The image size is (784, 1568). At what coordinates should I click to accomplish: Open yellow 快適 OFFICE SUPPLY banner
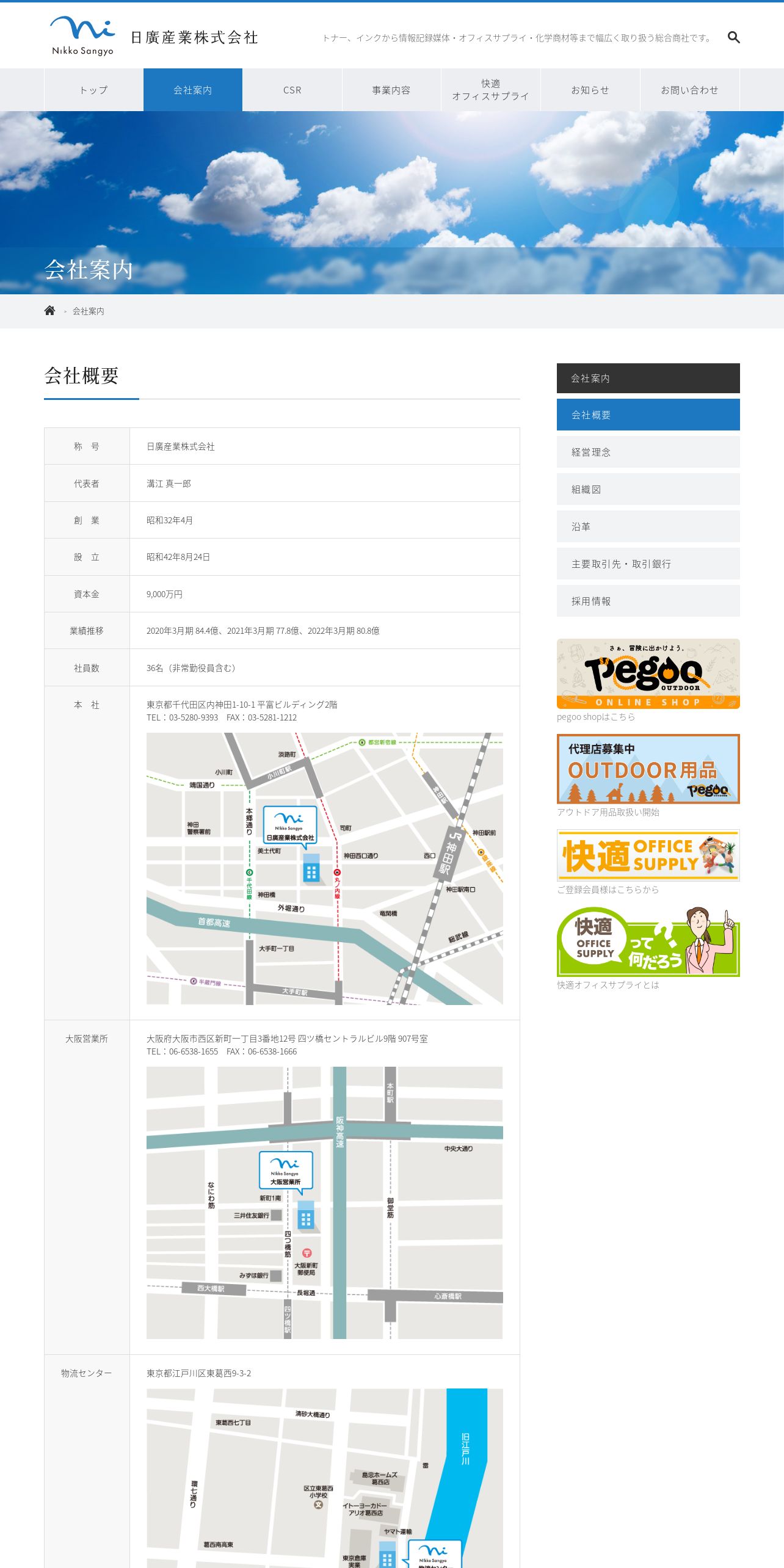coord(648,855)
